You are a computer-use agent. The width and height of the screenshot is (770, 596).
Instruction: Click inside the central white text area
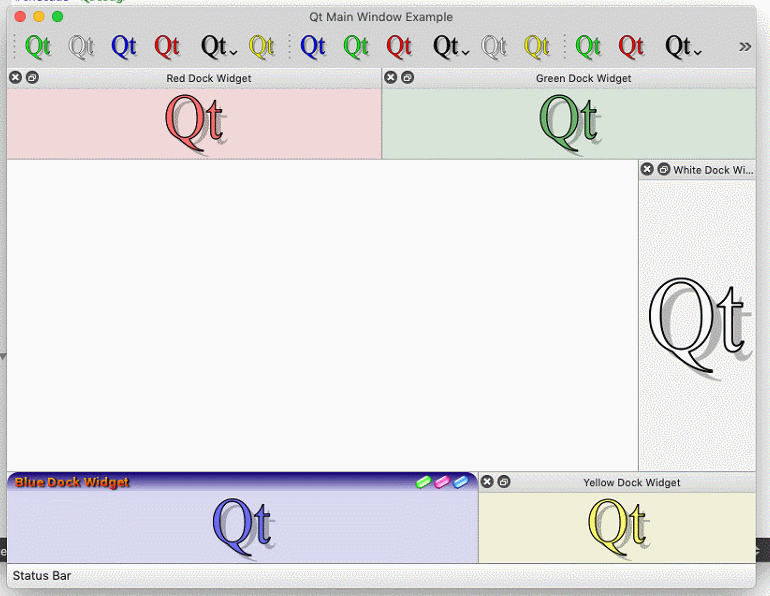point(322,315)
